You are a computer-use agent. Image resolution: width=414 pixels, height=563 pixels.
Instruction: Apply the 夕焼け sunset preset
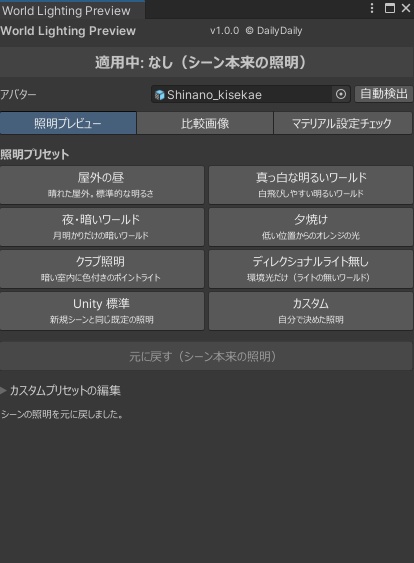[311, 227]
